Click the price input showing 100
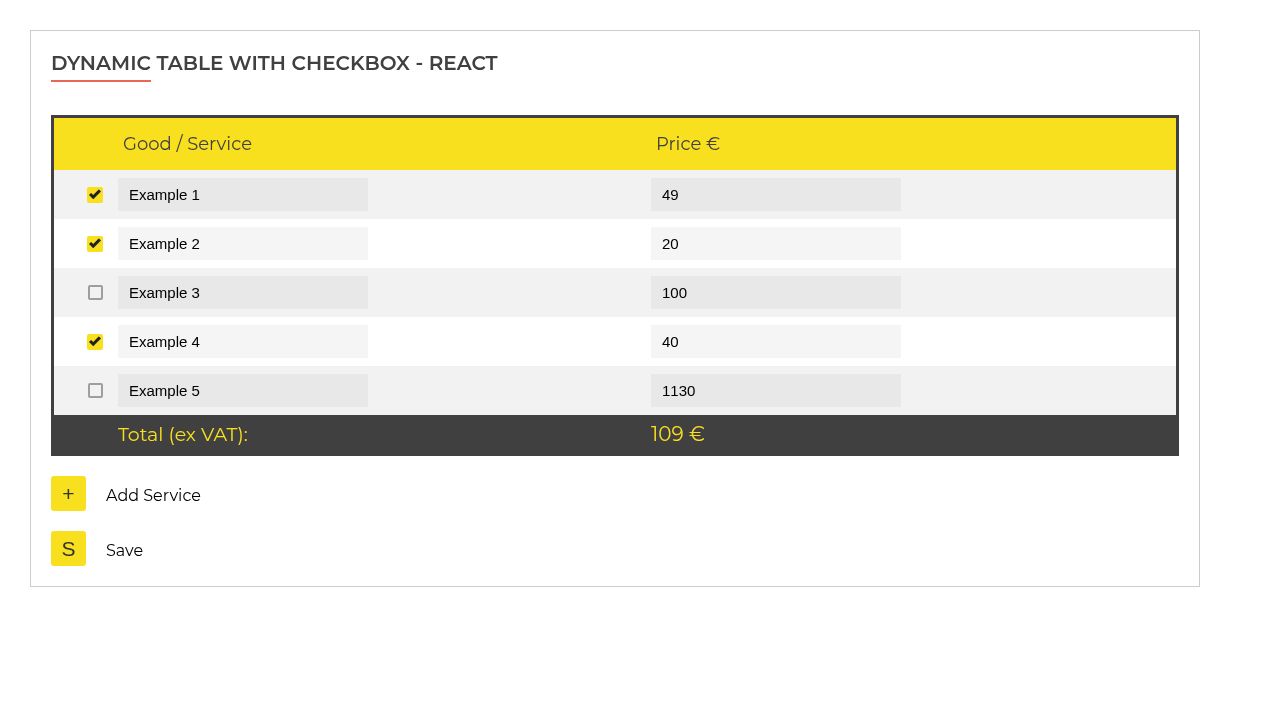 [776, 292]
